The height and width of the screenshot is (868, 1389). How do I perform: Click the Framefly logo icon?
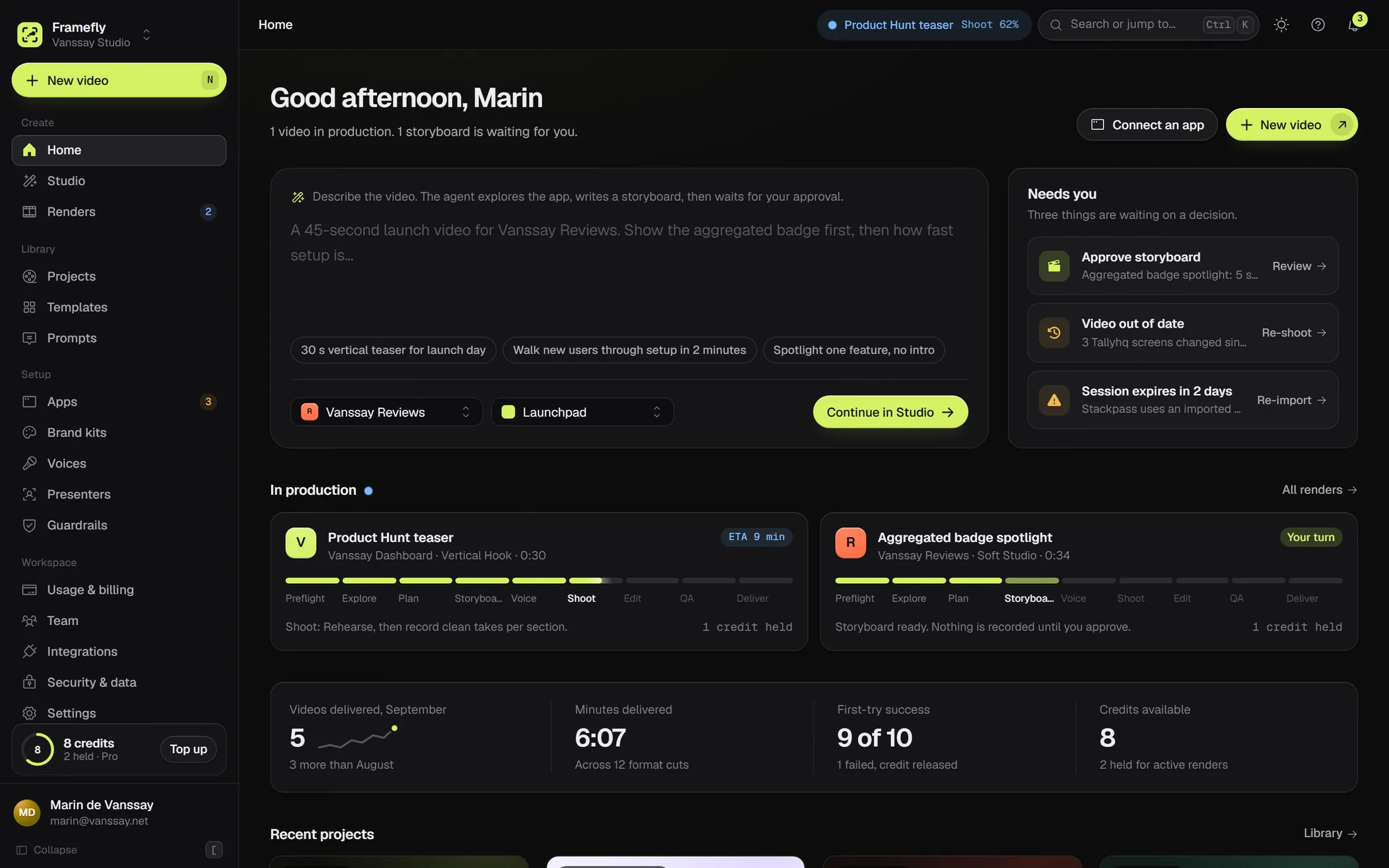pos(30,34)
